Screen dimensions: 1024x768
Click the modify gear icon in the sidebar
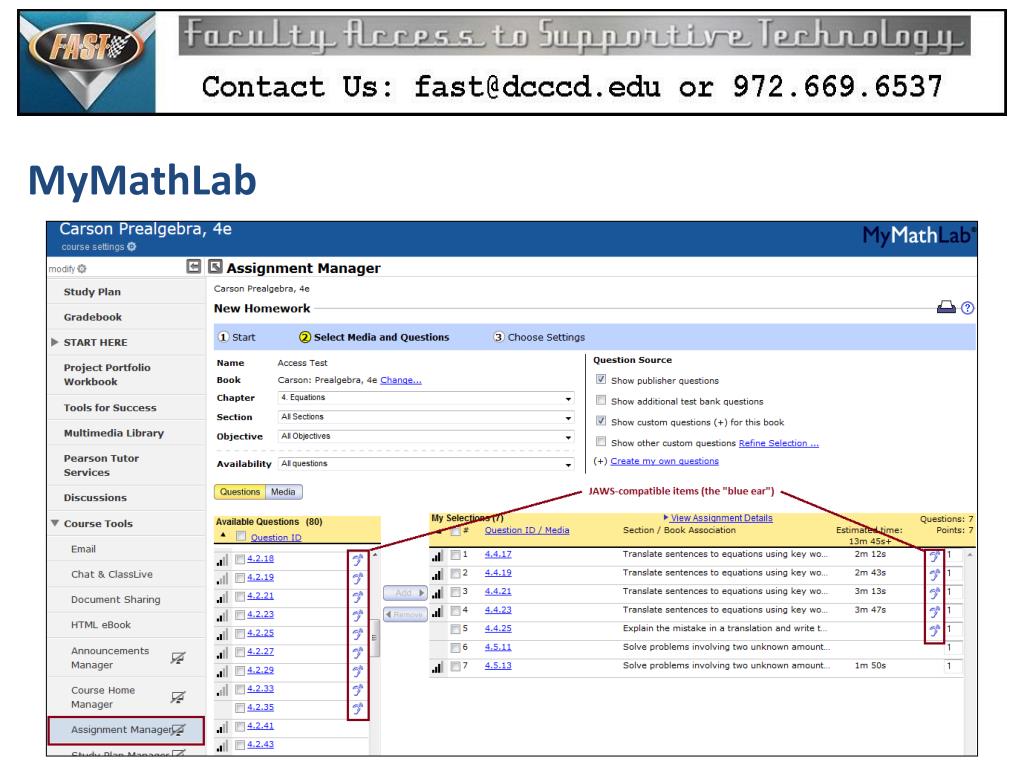[x=82, y=268]
